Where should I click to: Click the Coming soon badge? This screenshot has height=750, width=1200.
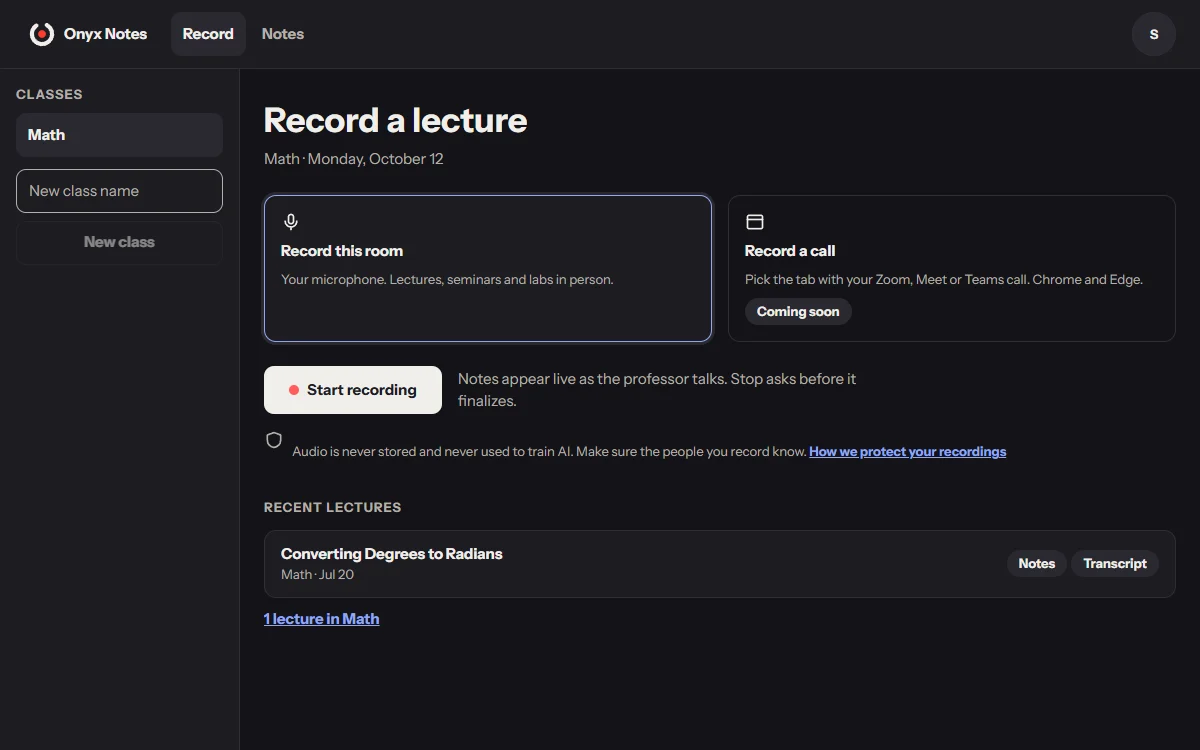798,311
